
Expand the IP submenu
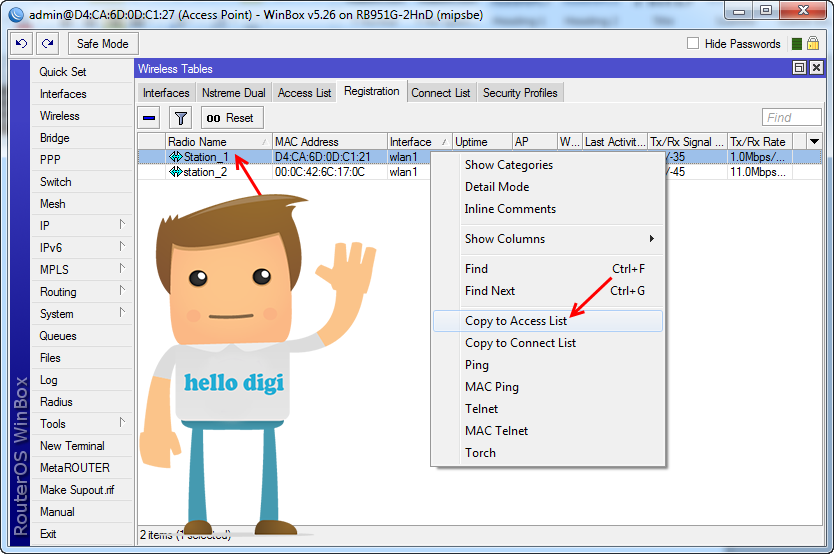tap(122, 225)
